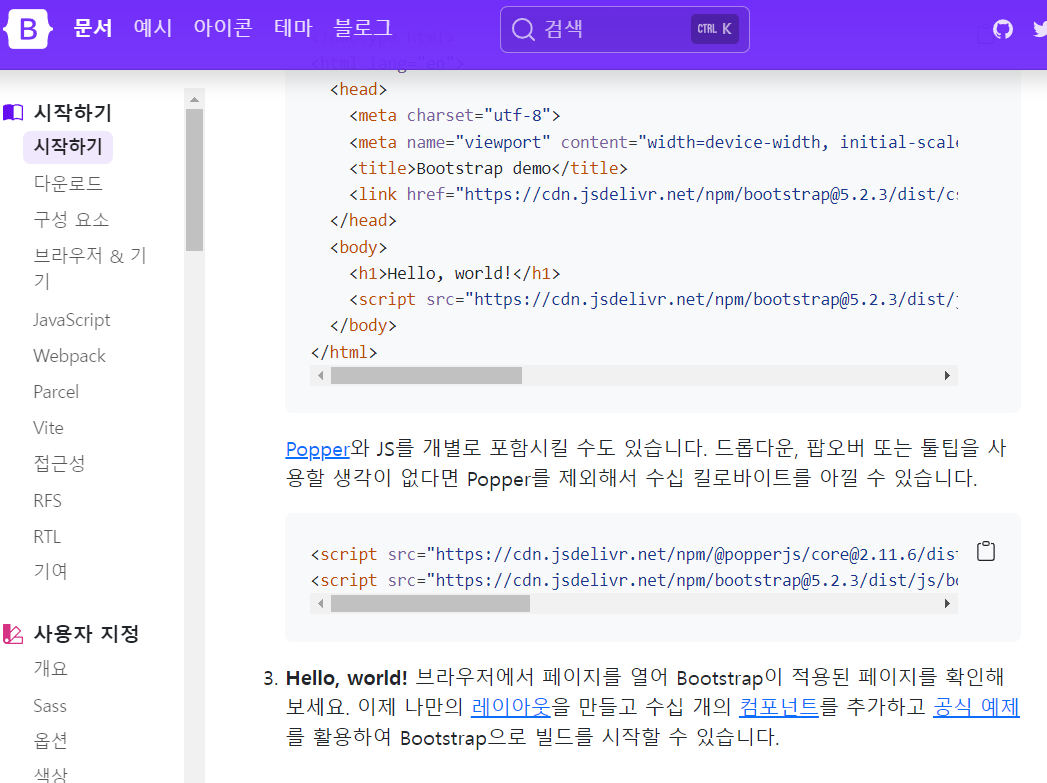The width and height of the screenshot is (1047, 783).
Task: Follow the 공식 예제 hyperlink
Action: [x=976, y=706]
